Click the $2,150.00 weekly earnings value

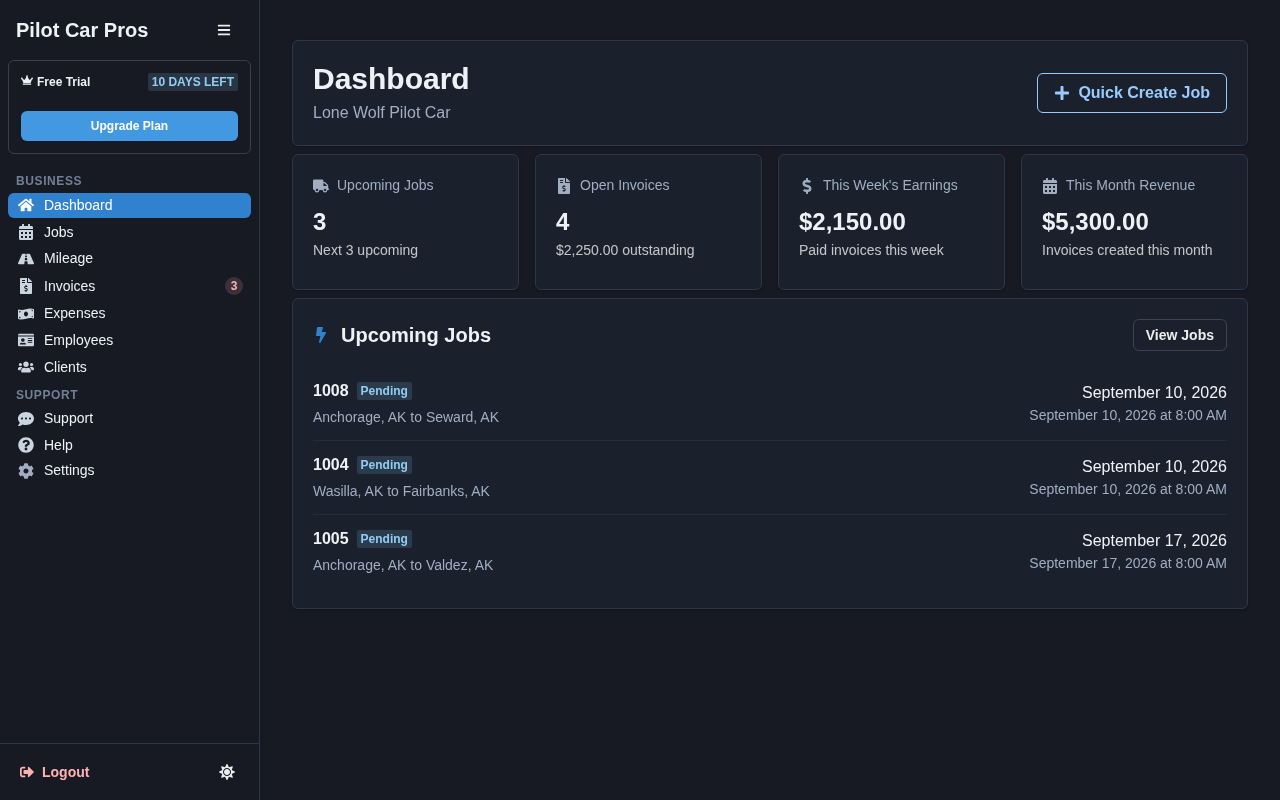tap(852, 222)
